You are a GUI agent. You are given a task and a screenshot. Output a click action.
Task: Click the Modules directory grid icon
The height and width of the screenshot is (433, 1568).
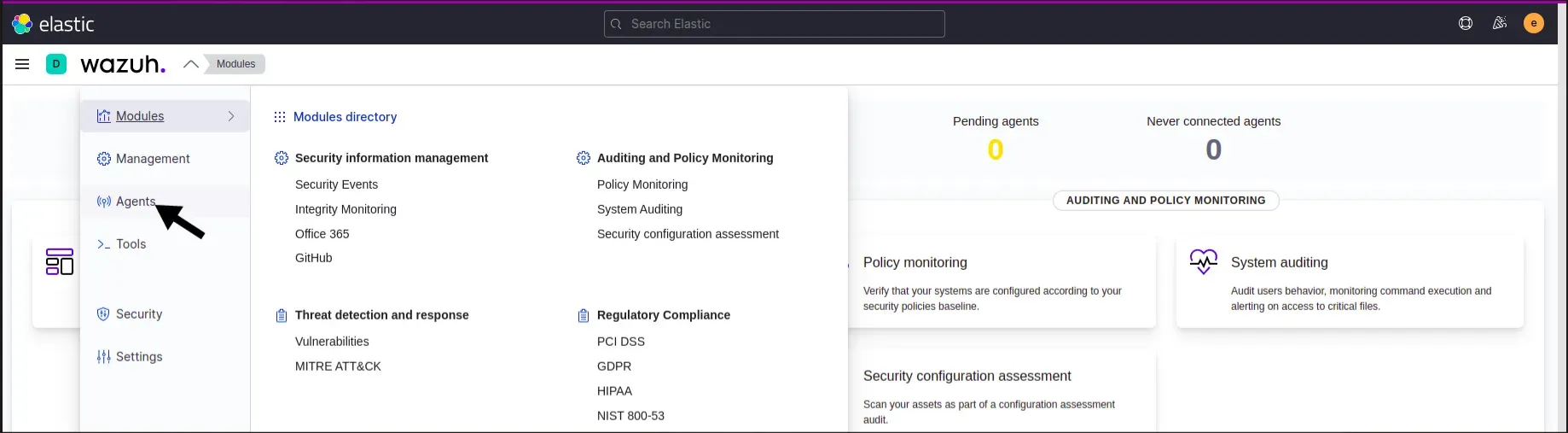coord(280,117)
